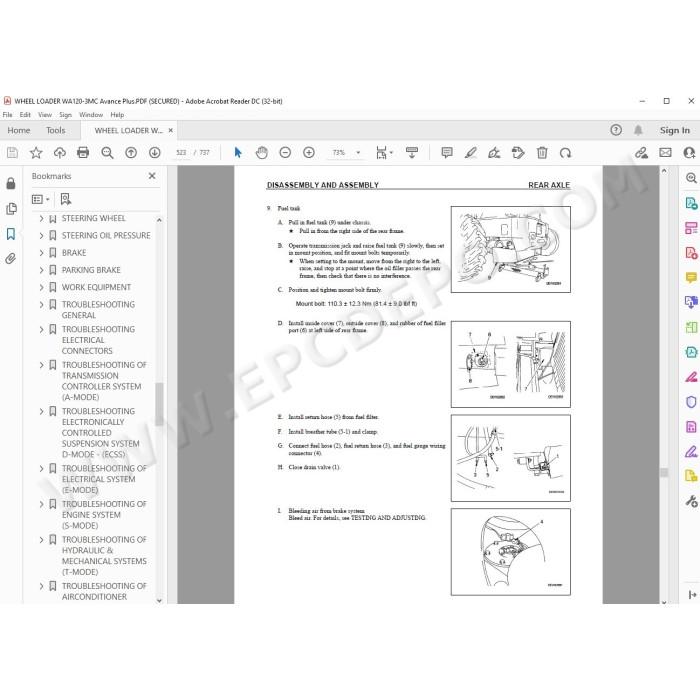Click the page number input field
This screenshot has width=700, height=700.
click(x=181, y=153)
